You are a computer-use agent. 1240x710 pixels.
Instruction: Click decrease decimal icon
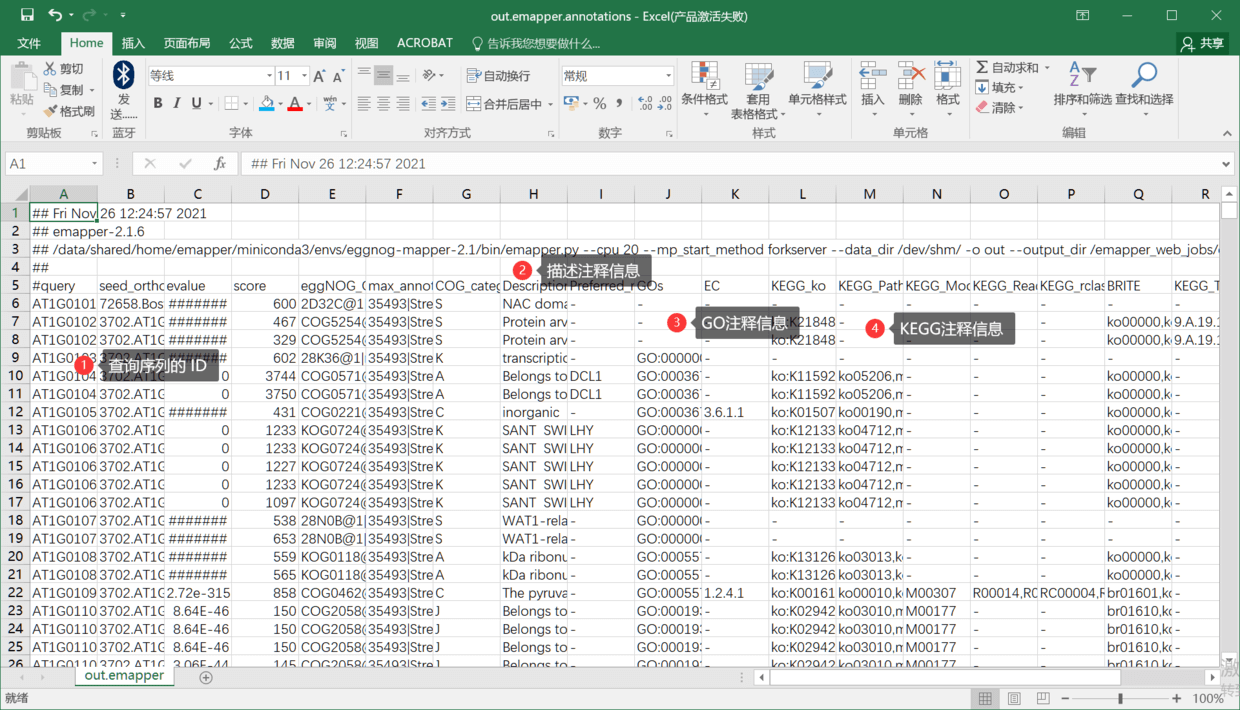pos(665,103)
